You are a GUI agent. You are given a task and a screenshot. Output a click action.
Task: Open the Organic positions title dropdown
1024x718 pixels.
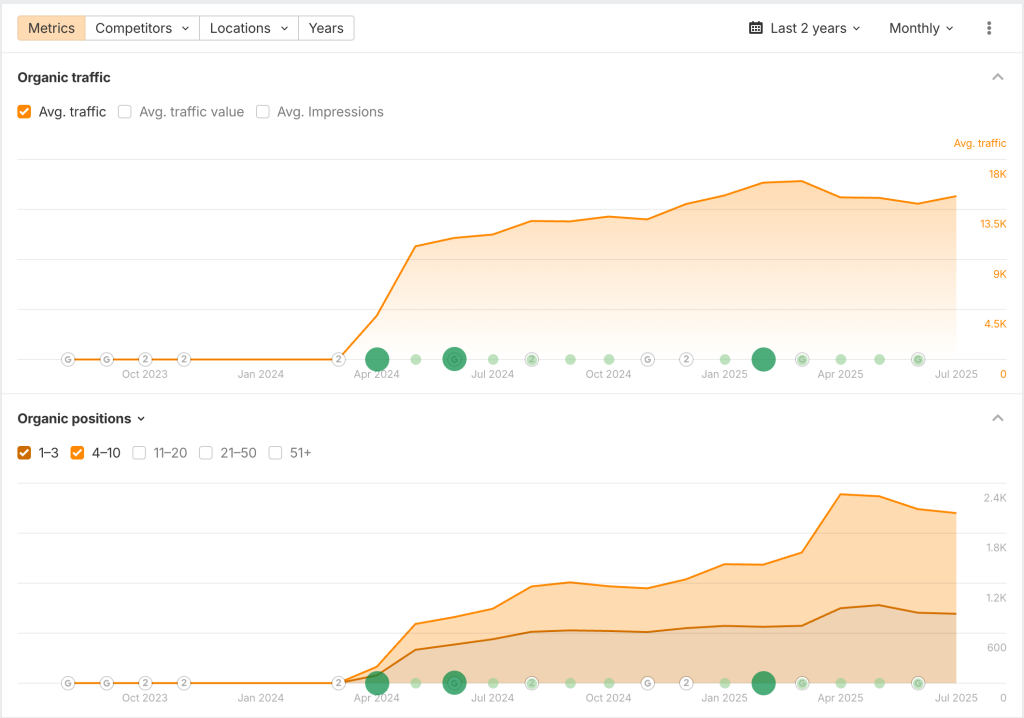coord(81,419)
